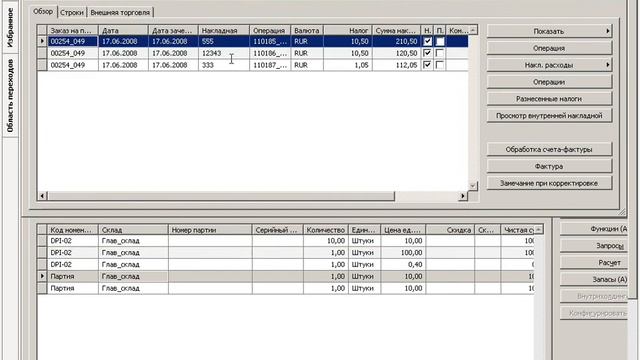640x360 pixels.
Task: Open the Показать menu button
Action: 549,31
